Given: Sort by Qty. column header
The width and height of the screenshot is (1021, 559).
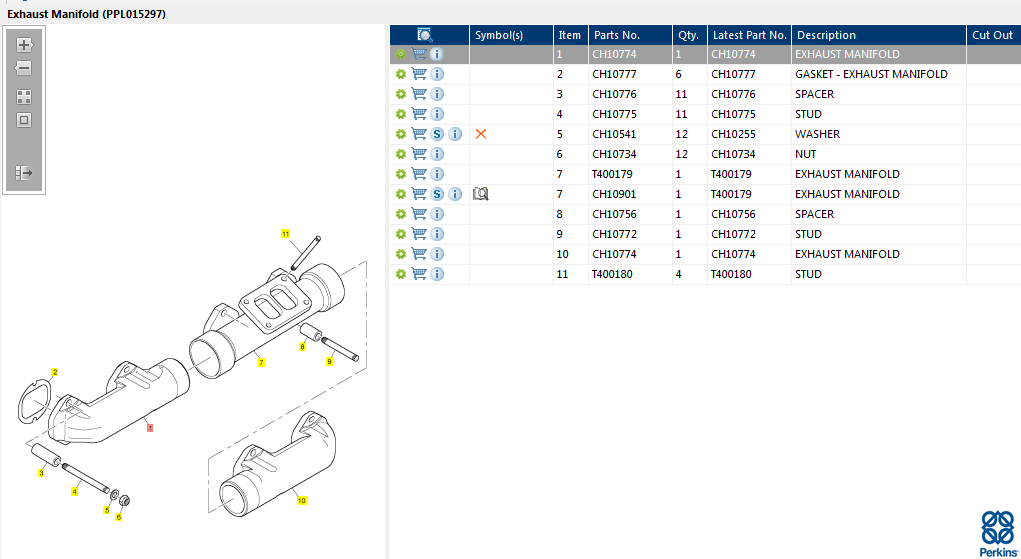Looking at the screenshot, I should pos(690,35).
